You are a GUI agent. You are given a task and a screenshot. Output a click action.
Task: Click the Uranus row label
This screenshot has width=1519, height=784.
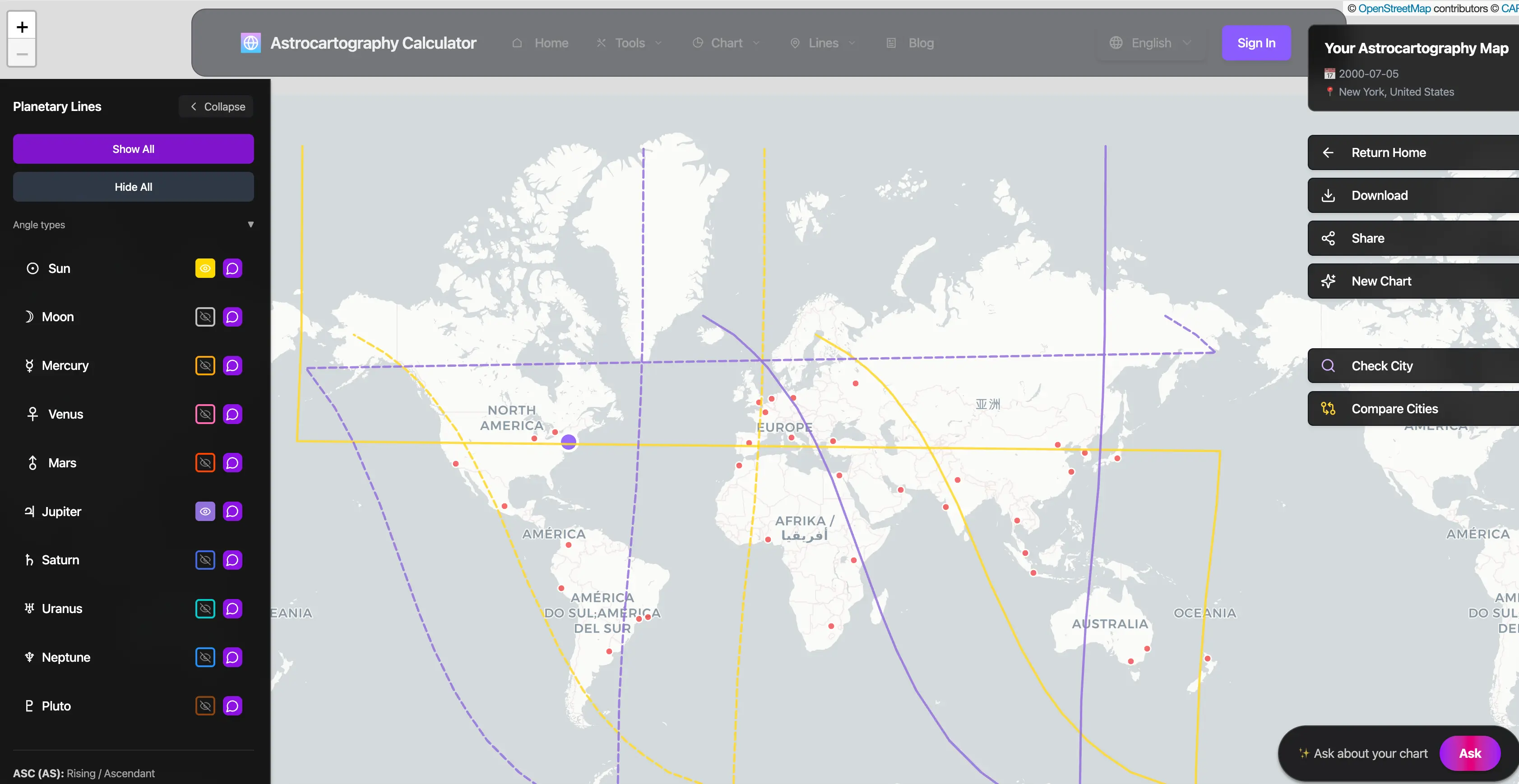click(62, 609)
